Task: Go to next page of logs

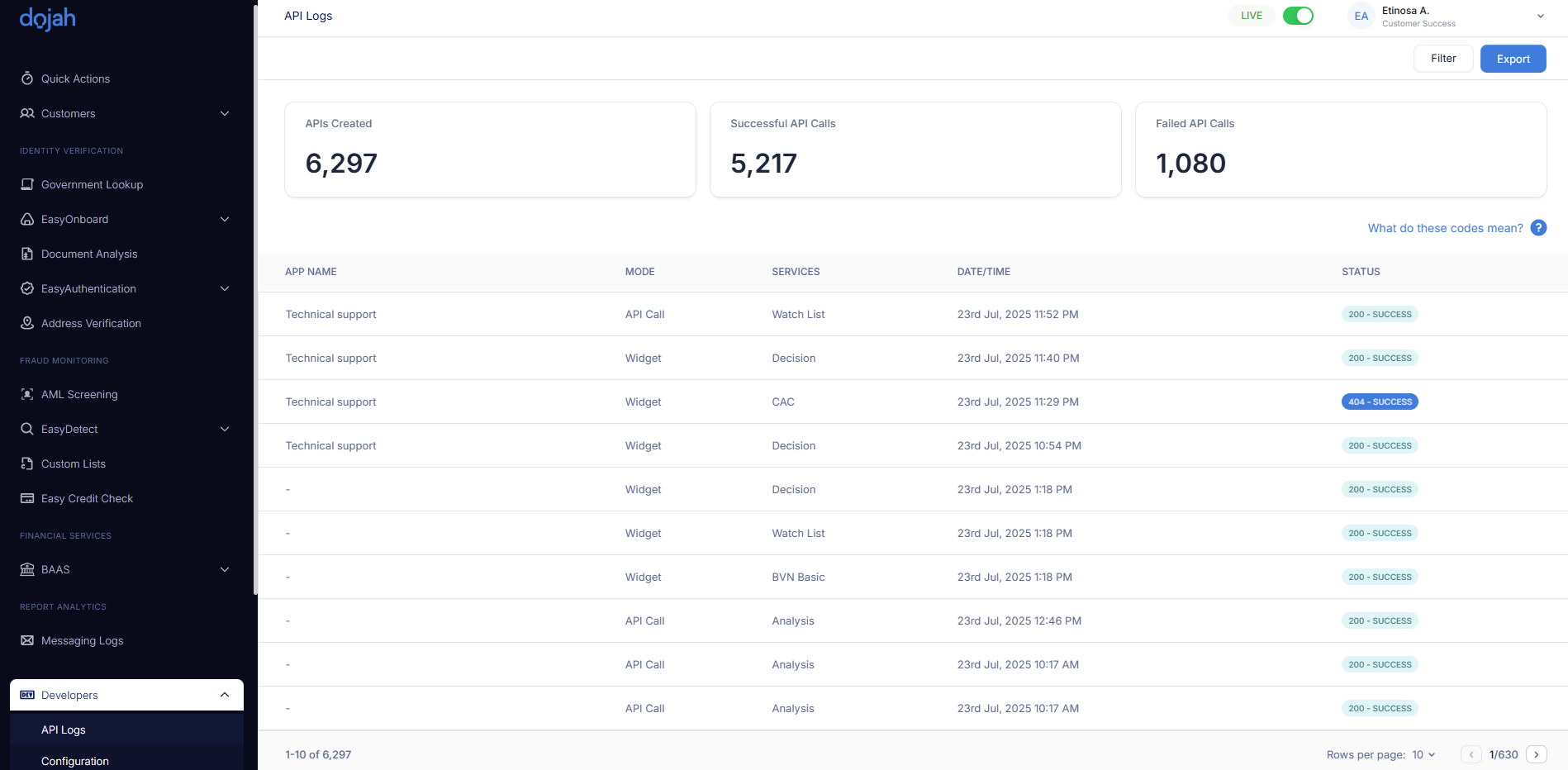Action: (x=1536, y=754)
